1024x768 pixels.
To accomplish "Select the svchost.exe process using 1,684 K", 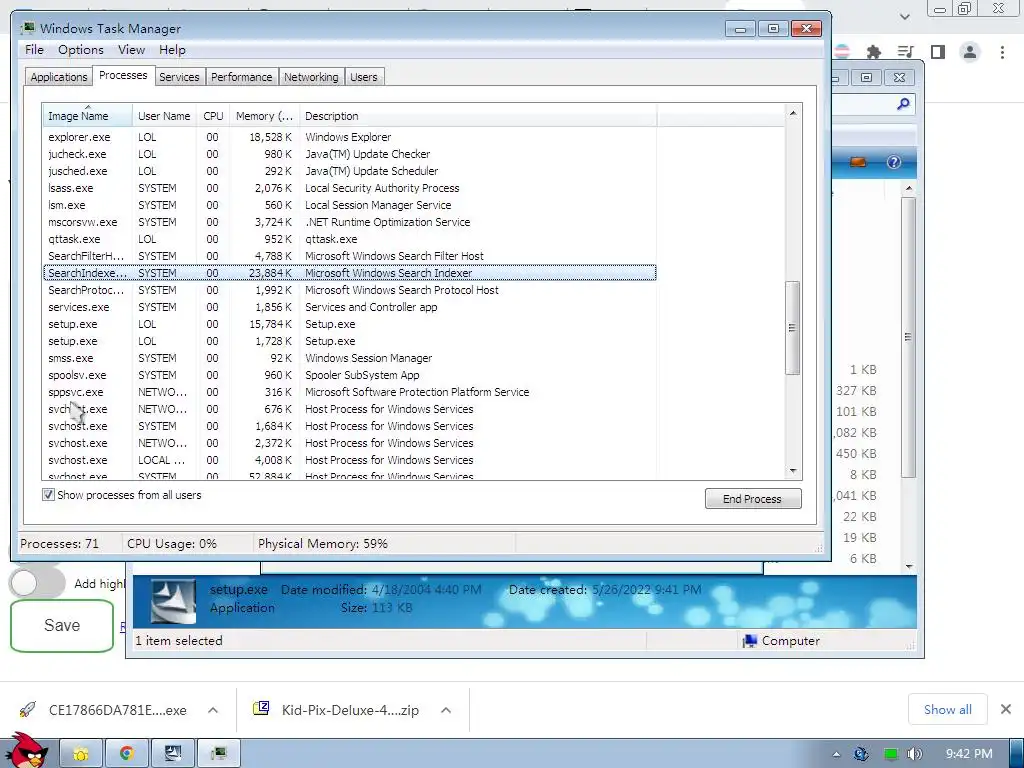I will point(349,426).
